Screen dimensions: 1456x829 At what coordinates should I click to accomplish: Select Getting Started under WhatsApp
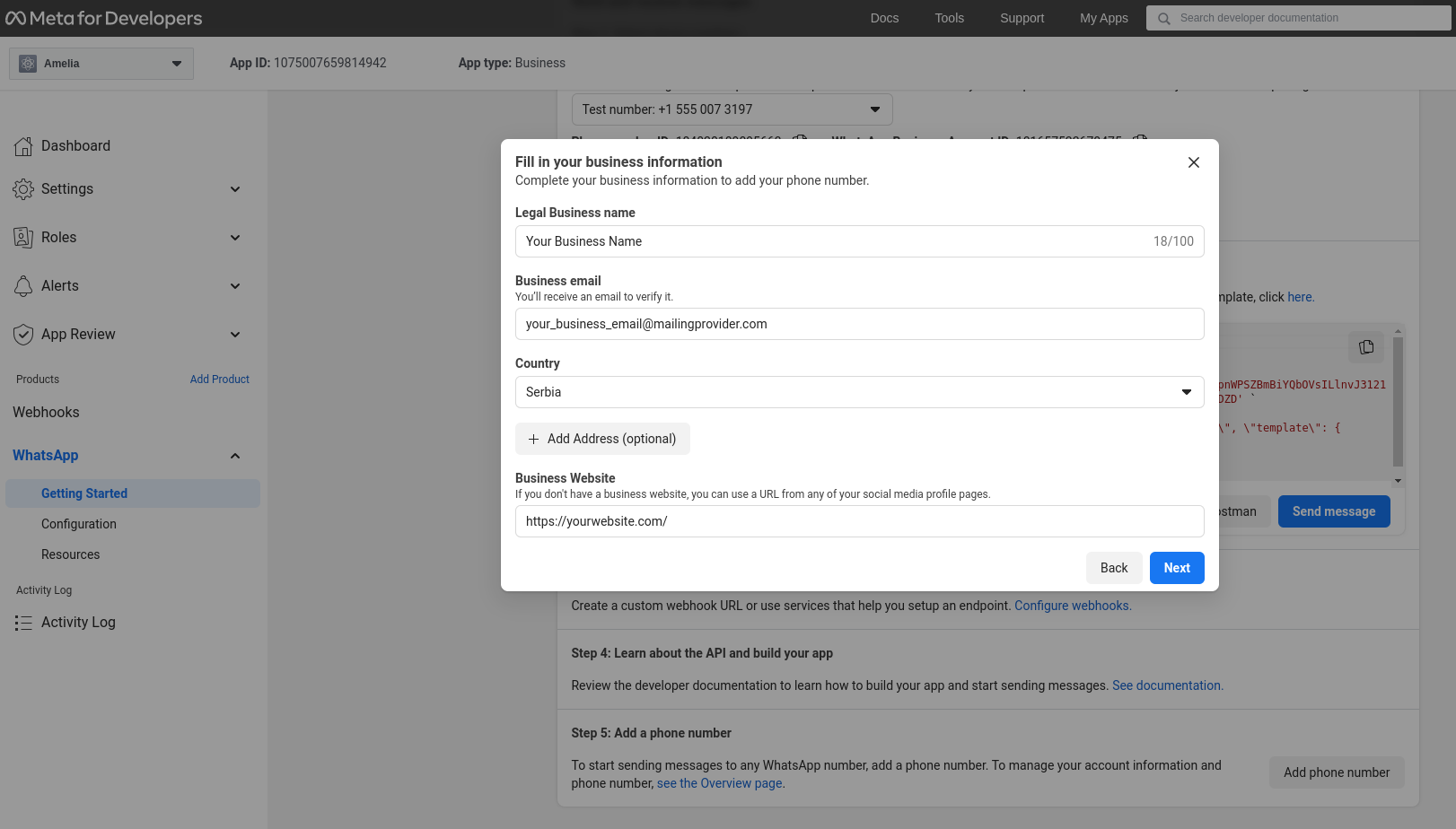coord(133,493)
